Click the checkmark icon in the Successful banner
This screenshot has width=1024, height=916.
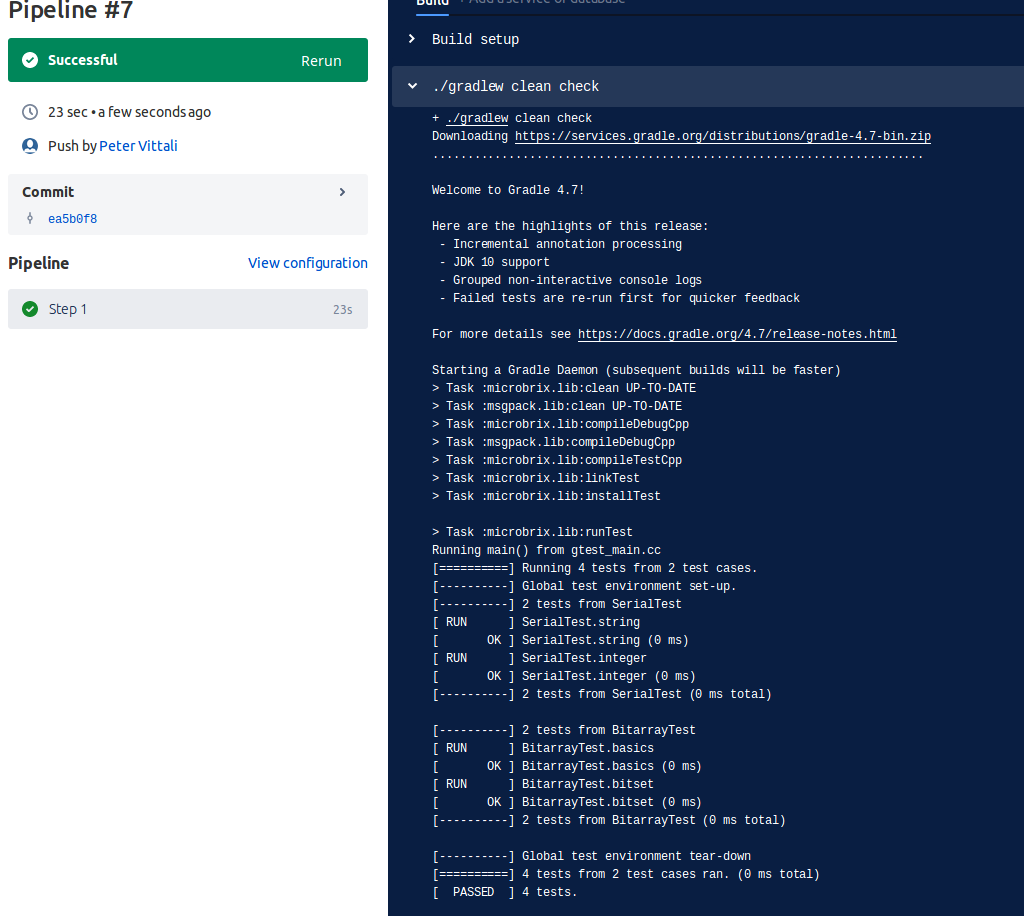pyautogui.click(x=28, y=60)
